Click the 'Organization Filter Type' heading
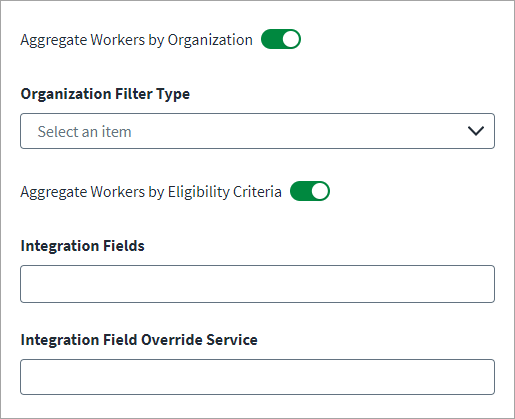Viewport: 515px width, 419px height. pos(105,94)
